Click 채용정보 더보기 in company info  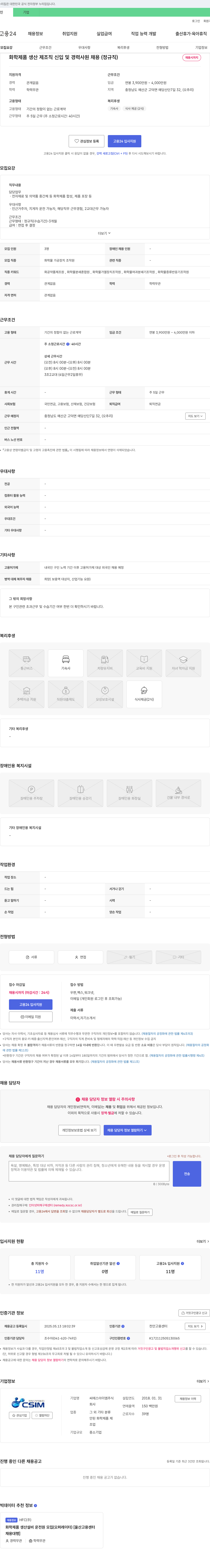187,1399
